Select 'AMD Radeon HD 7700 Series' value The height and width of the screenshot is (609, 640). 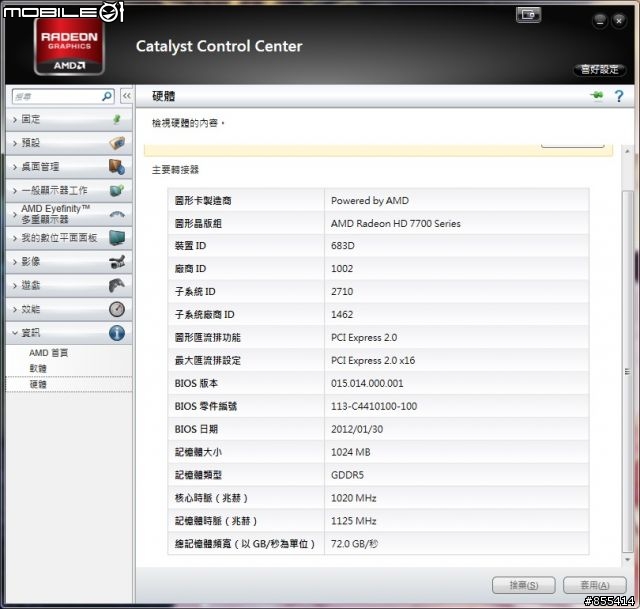pyautogui.click(x=396, y=223)
